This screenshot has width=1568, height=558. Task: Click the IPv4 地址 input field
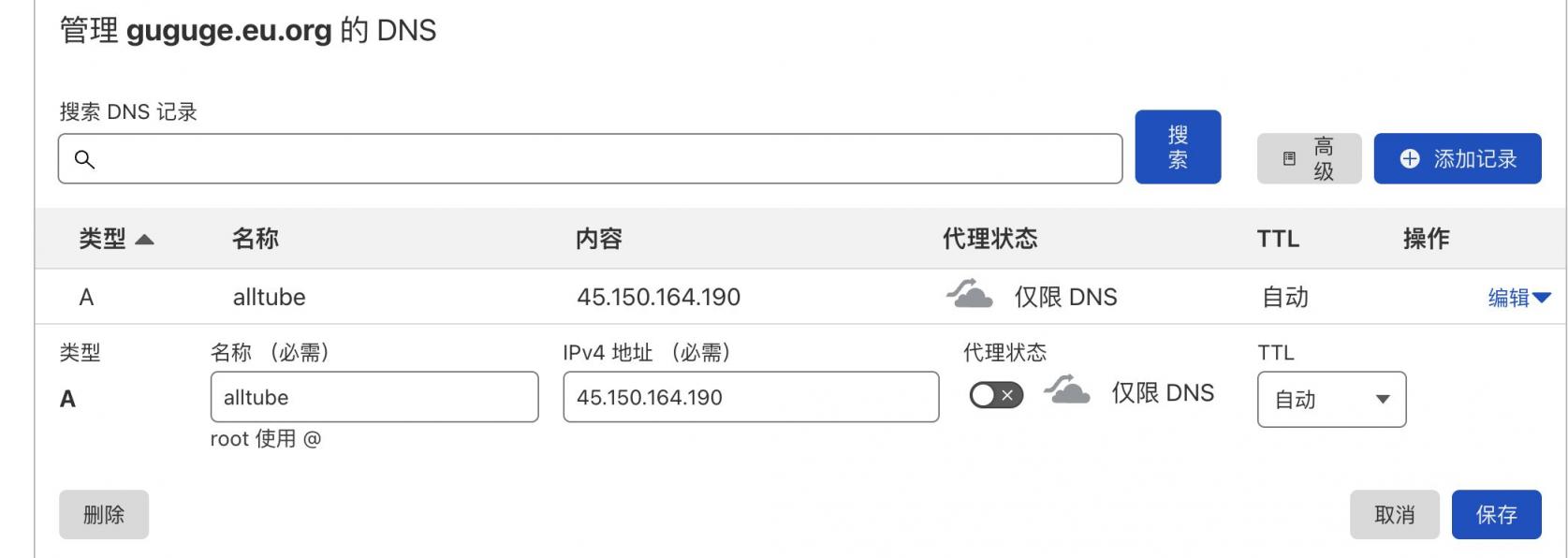coord(751,397)
